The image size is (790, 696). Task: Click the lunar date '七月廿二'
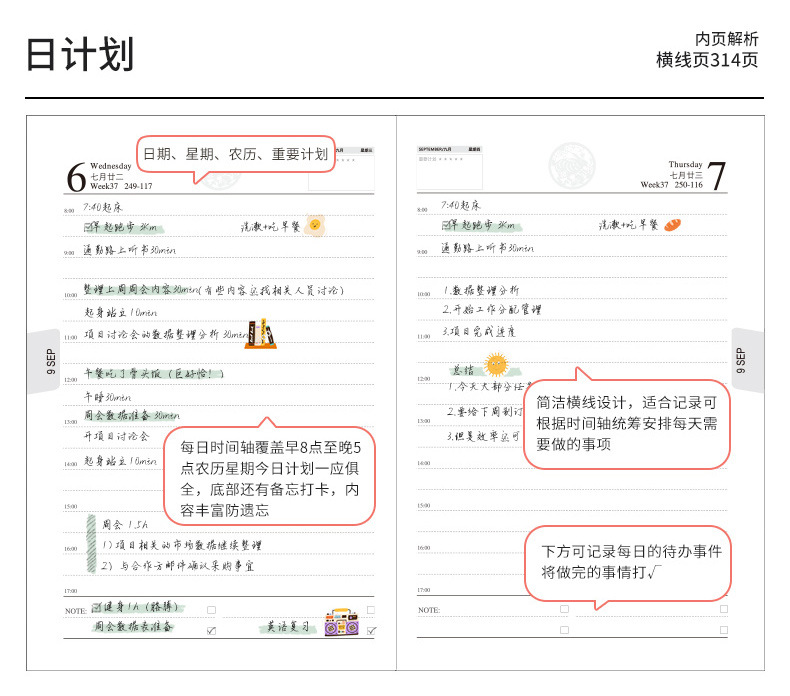107,176
